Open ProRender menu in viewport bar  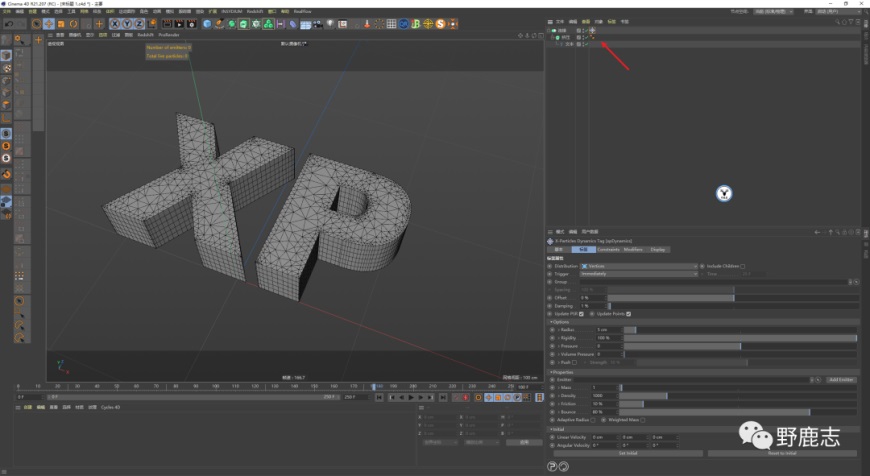[x=169, y=35]
